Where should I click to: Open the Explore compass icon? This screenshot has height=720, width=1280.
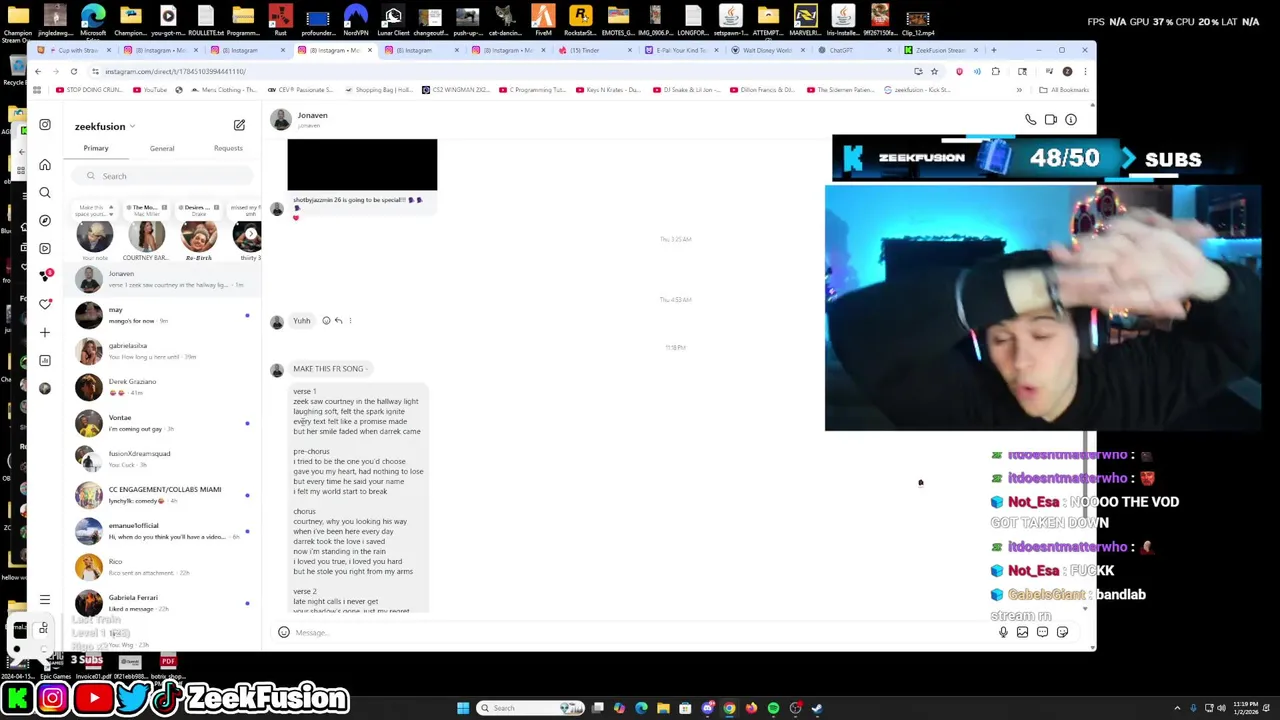44,220
